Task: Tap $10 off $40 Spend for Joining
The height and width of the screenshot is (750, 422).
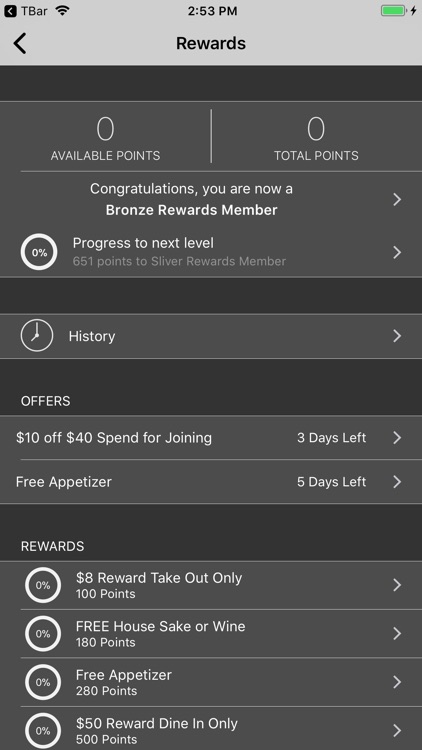Action: coord(114,438)
